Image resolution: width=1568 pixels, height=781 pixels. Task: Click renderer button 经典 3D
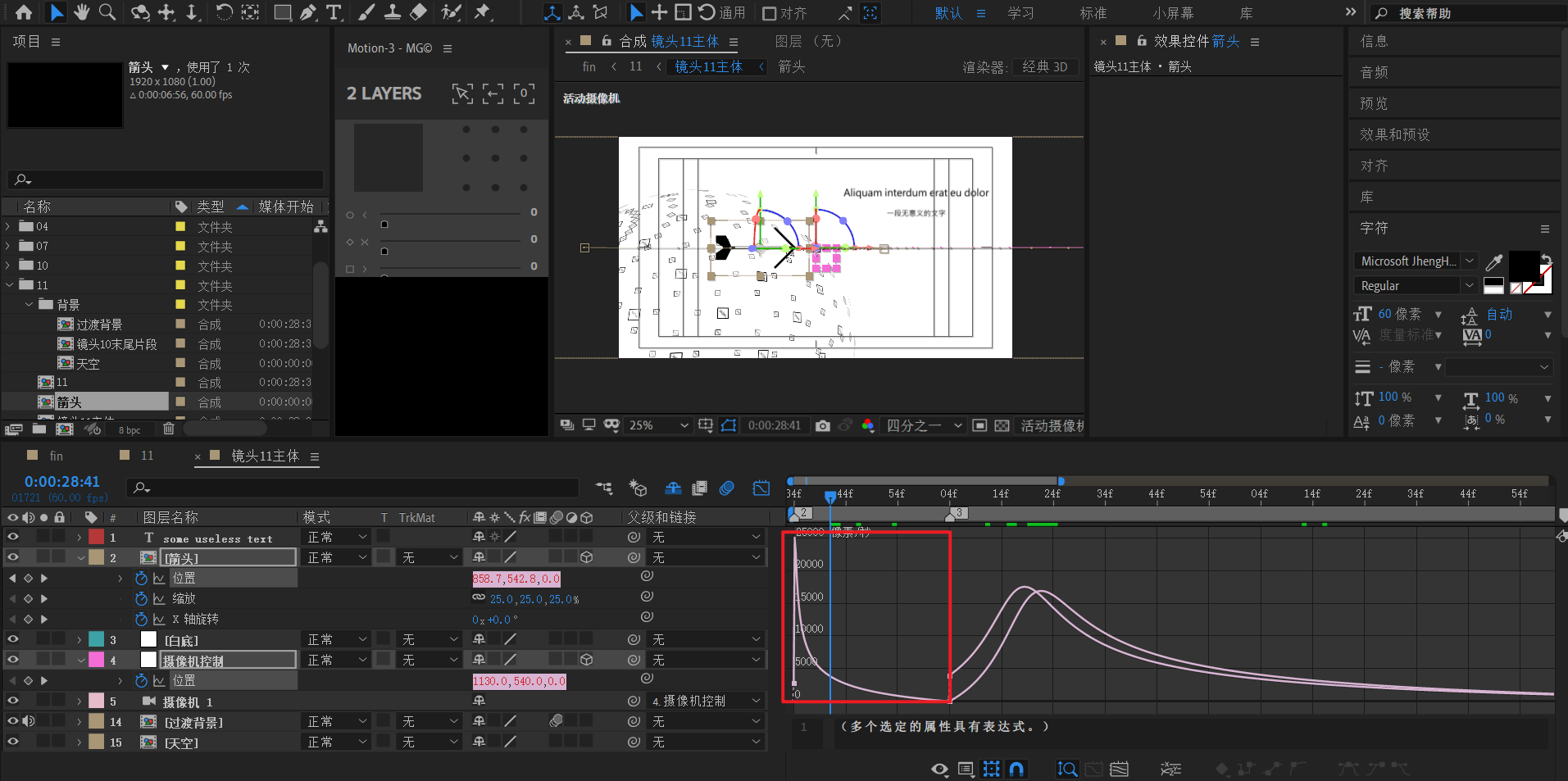pyautogui.click(x=1045, y=67)
